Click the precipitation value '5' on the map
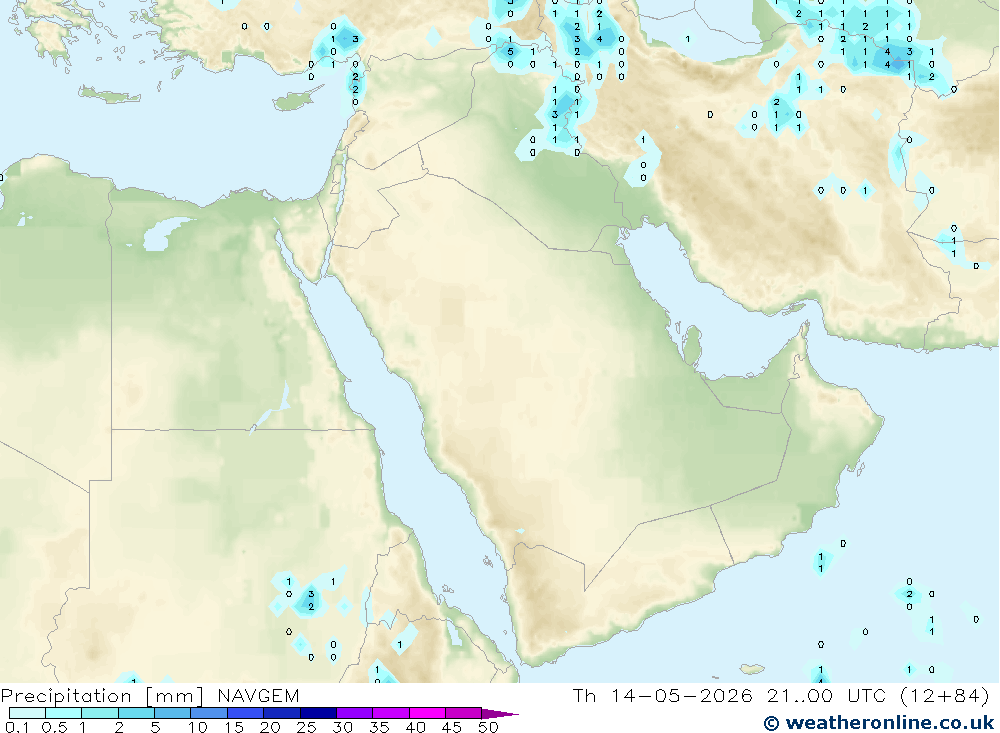The height and width of the screenshot is (733, 1000). [x=510, y=52]
